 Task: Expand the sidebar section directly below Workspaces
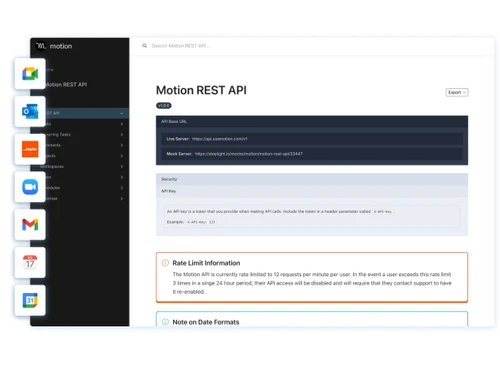[x=122, y=177]
